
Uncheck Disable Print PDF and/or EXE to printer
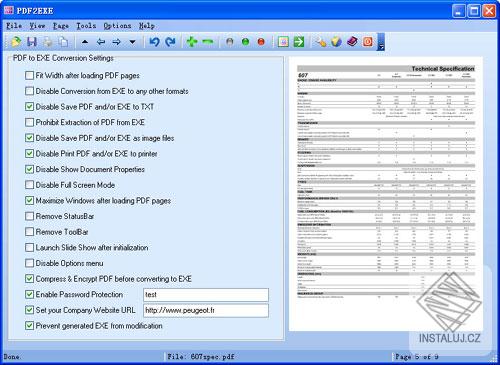29,154
